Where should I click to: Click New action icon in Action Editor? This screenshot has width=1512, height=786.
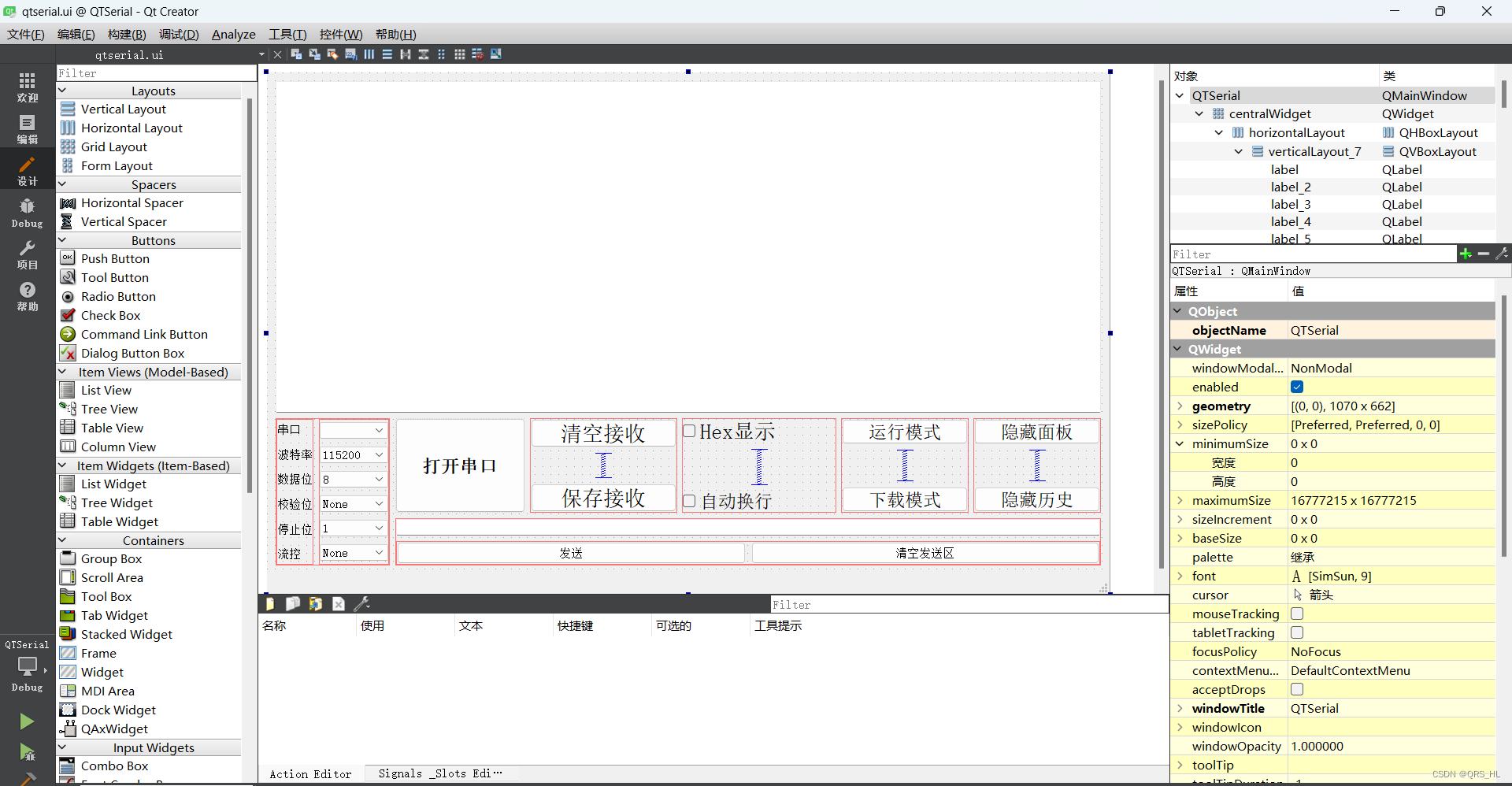270,604
